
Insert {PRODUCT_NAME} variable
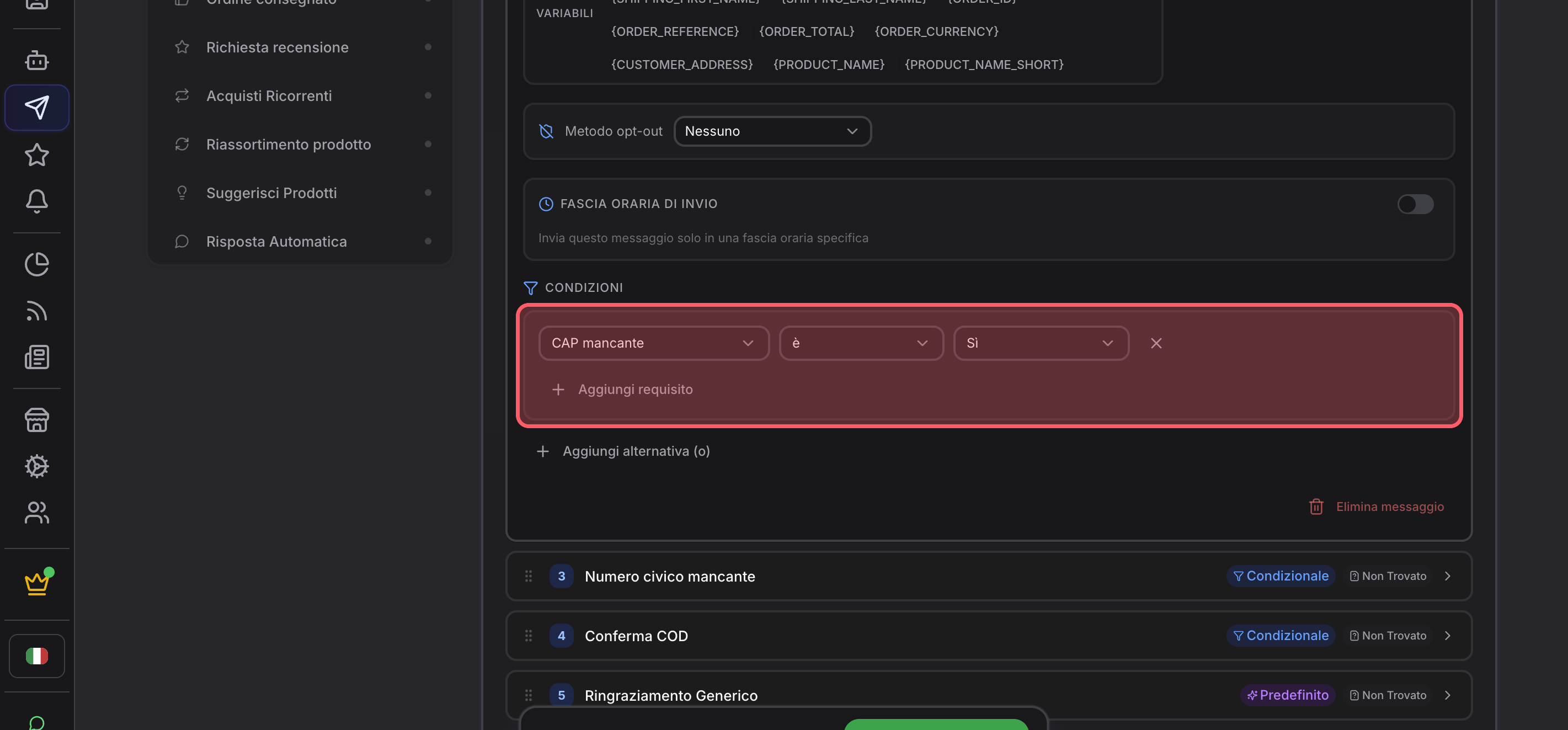[x=829, y=65]
